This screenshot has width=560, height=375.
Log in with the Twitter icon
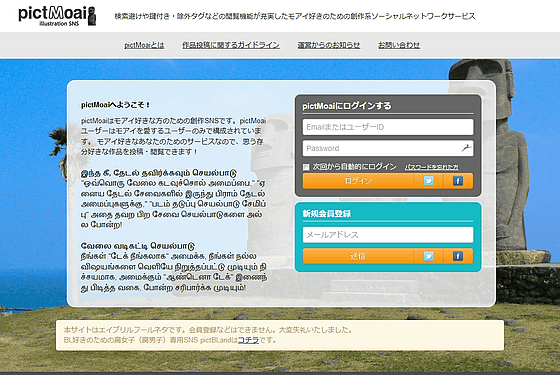pyautogui.click(x=429, y=181)
